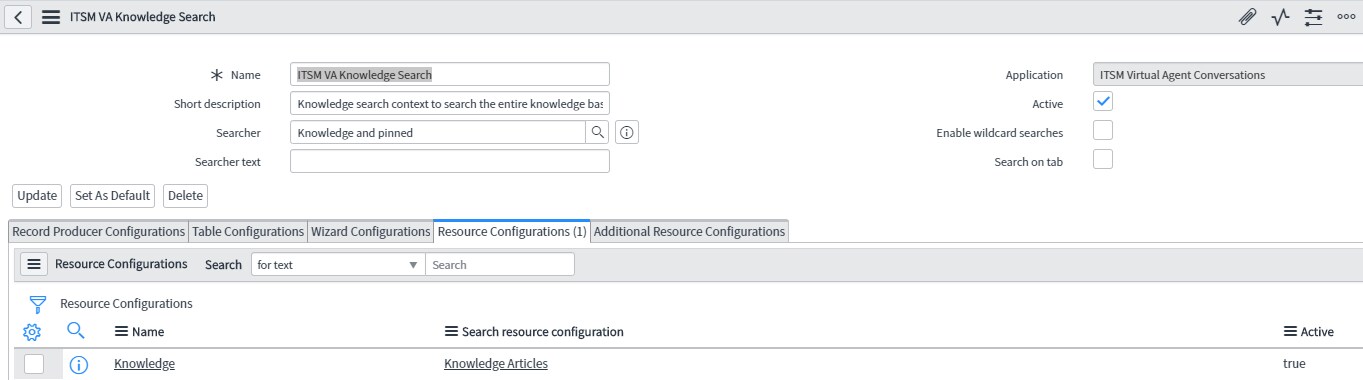The width and height of the screenshot is (1363, 380).
Task: Select the Knowledge row checkbox
Action: pyautogui.click(x=34, y=364)
